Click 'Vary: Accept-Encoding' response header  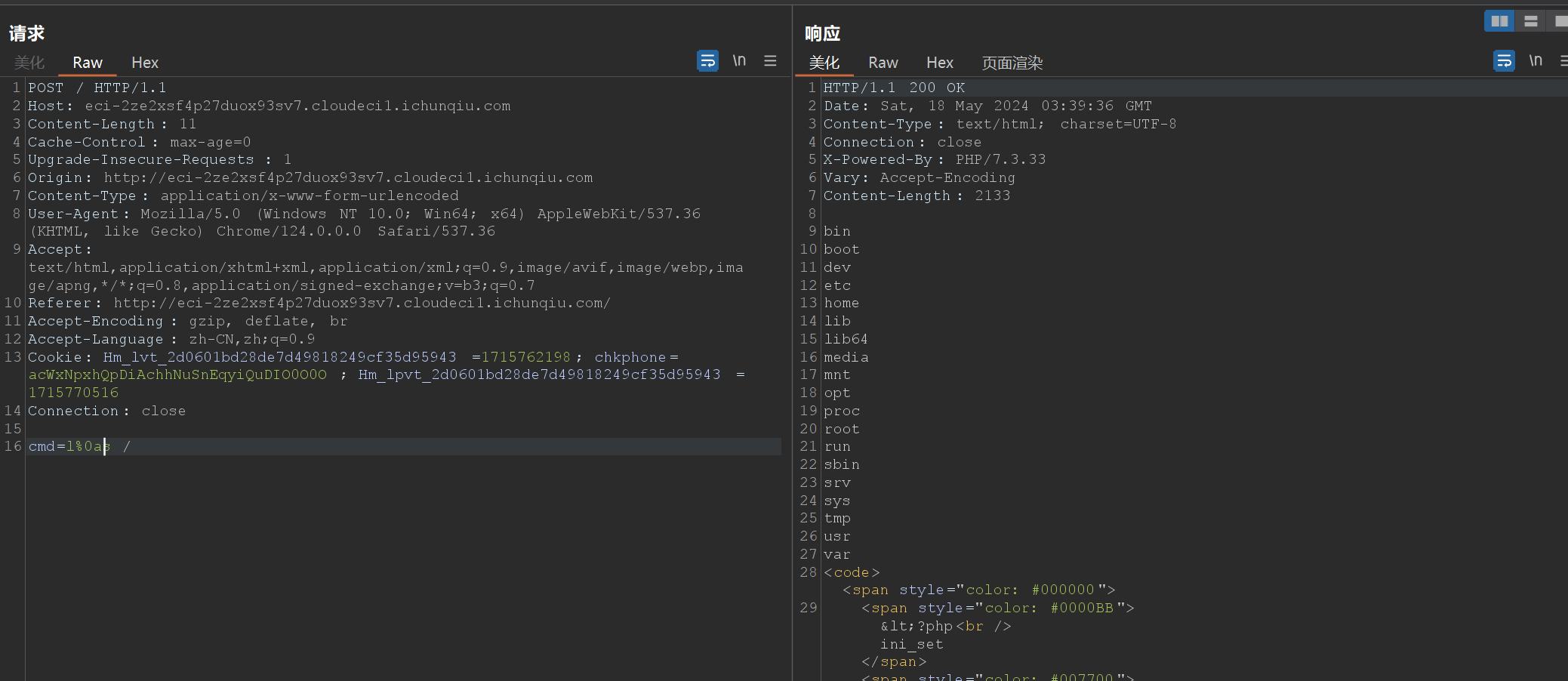pyautogui.click(x=920, y=177)
